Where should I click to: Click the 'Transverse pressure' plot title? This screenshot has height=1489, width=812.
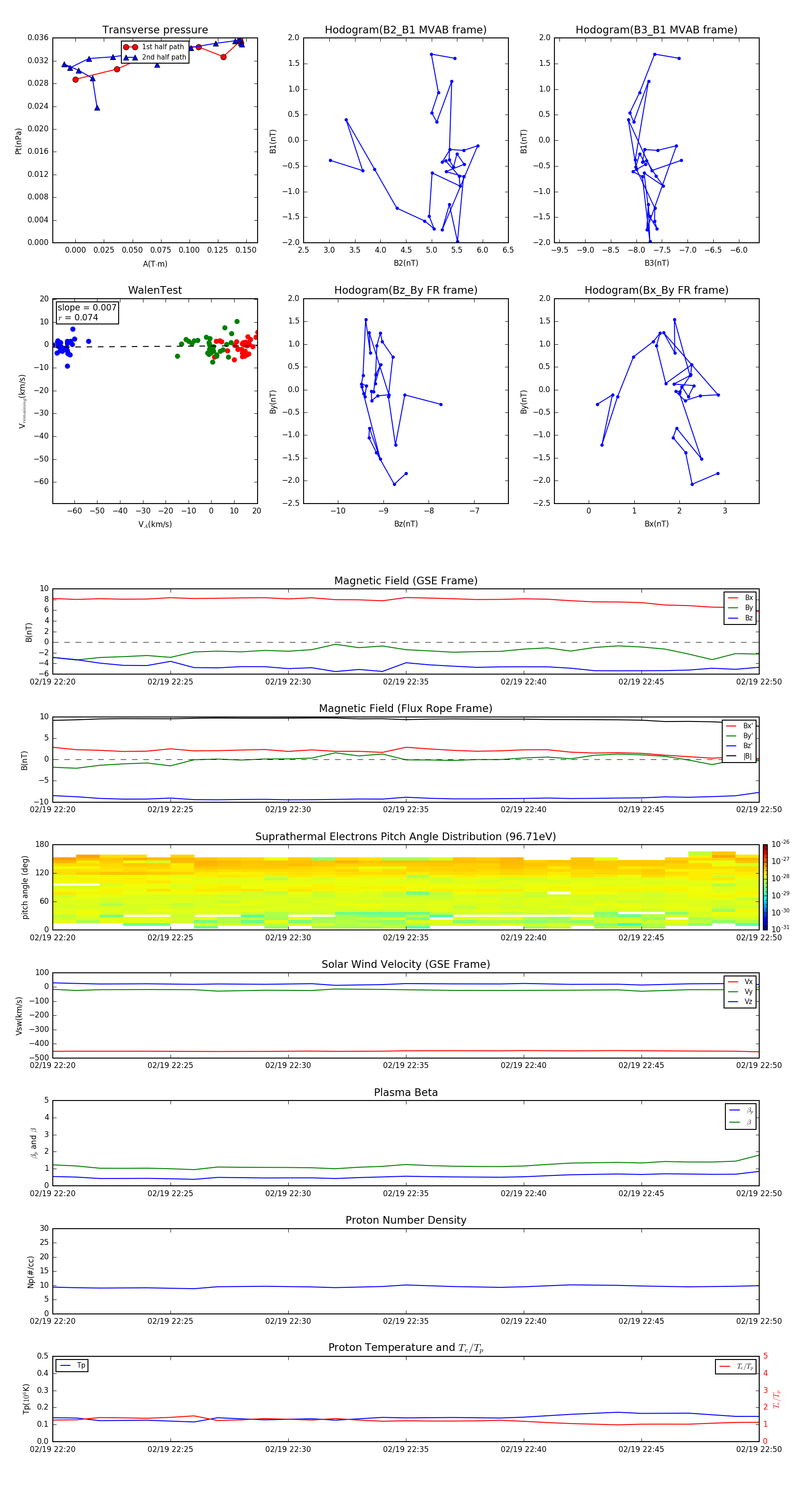[x=155, y=30]
